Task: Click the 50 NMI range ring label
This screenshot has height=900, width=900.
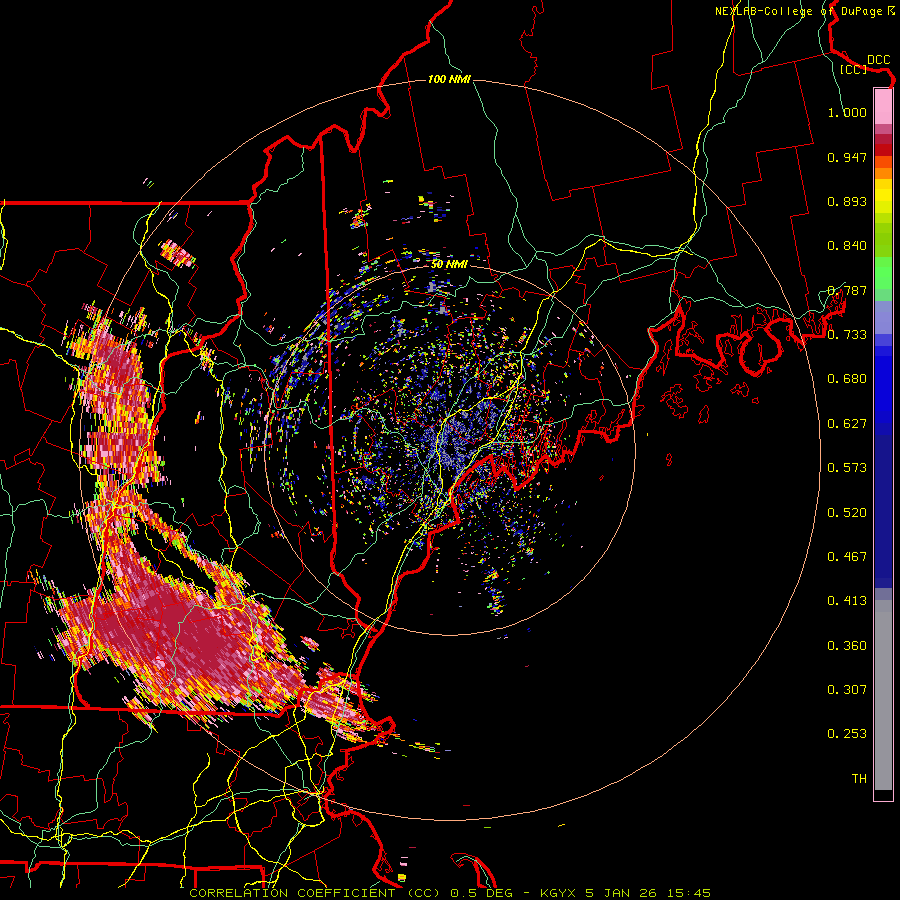Action: click(449, 264)
